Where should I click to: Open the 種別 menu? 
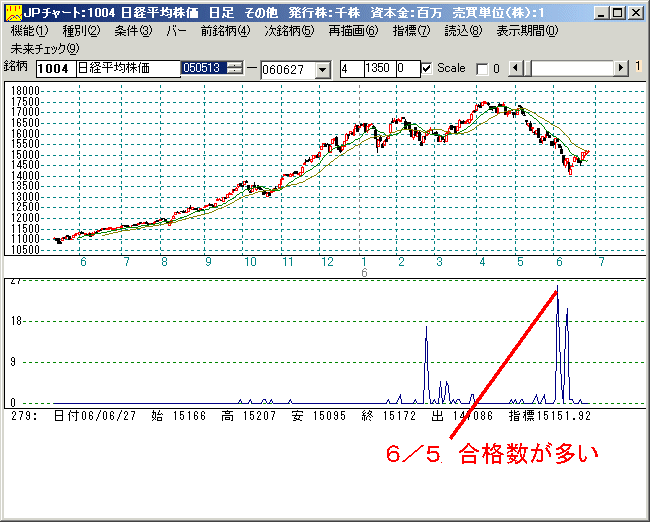click(81, 31)
